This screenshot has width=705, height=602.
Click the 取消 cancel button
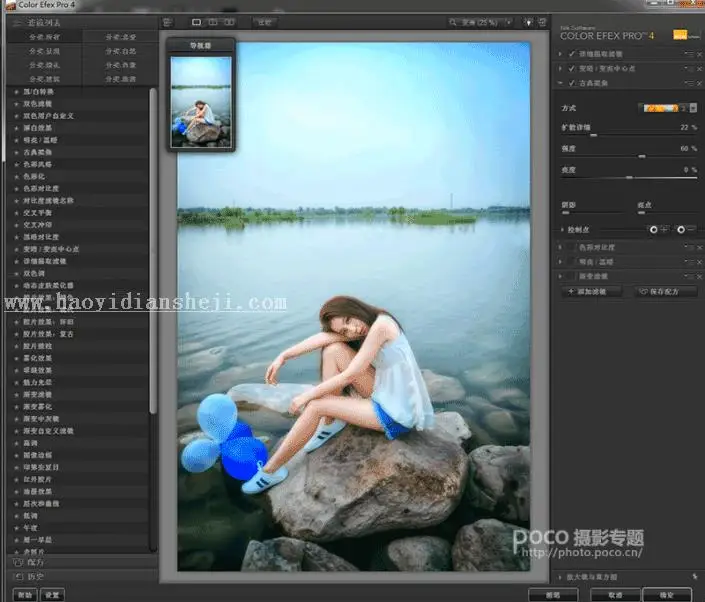[x=615, y=595]
